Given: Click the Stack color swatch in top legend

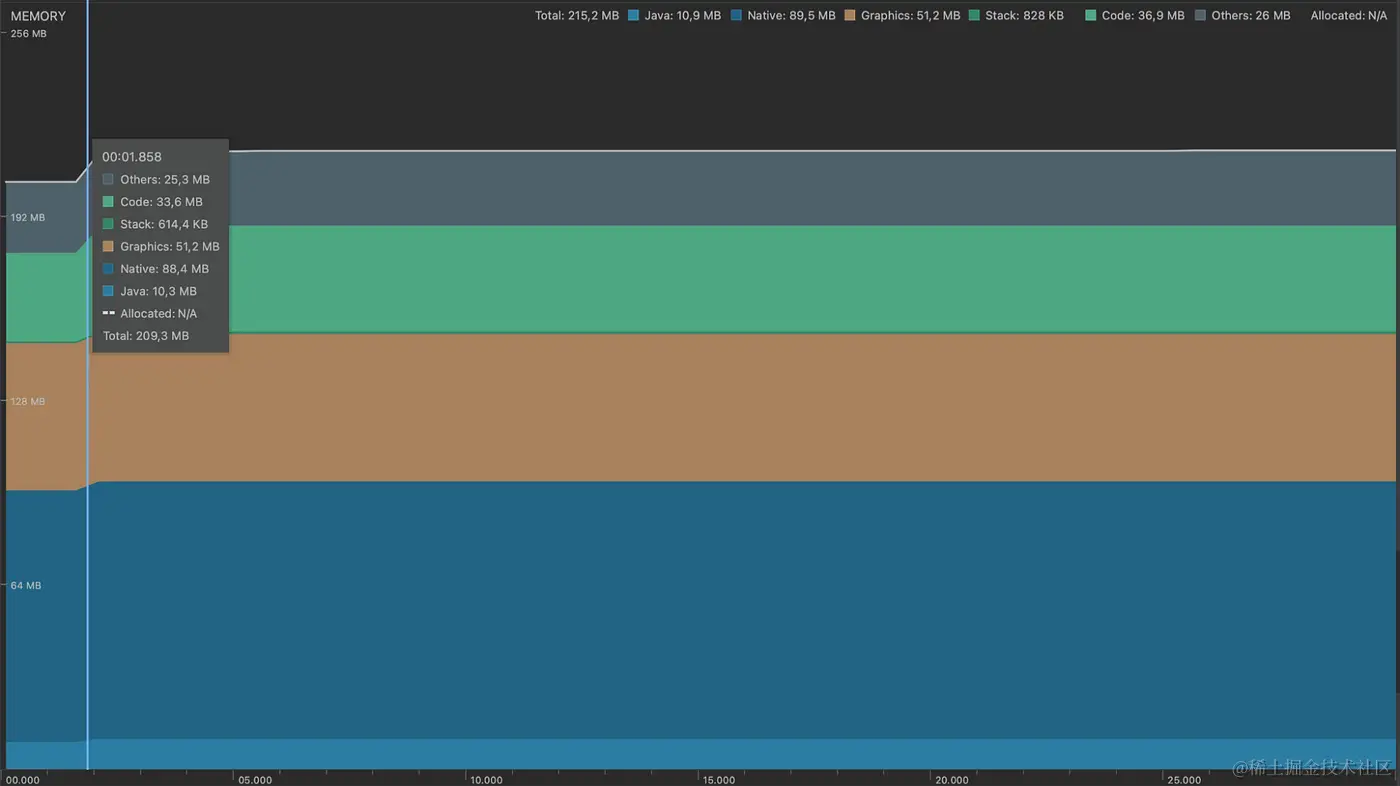Looking at the screenshot, I should coord(974,16).
